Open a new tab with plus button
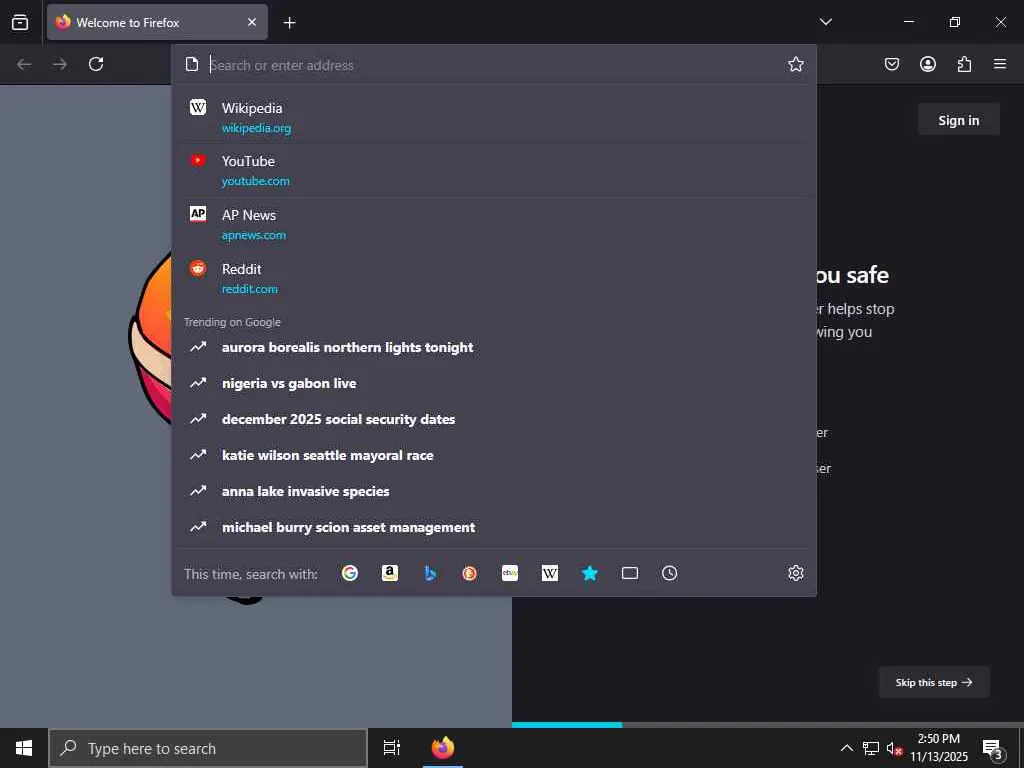1024x768 pixels. tap(289, 23)
